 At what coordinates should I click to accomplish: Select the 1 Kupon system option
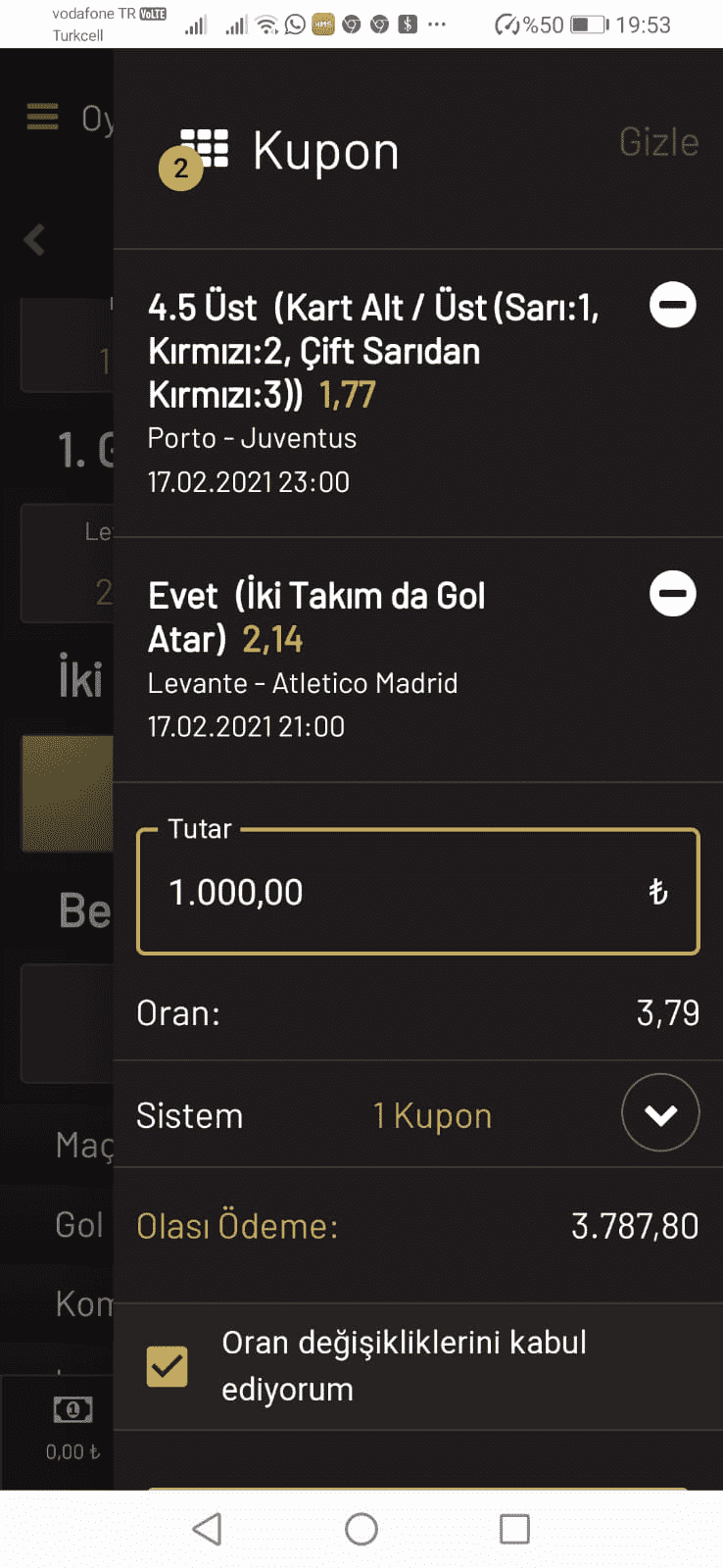[x=432, y=1116]
